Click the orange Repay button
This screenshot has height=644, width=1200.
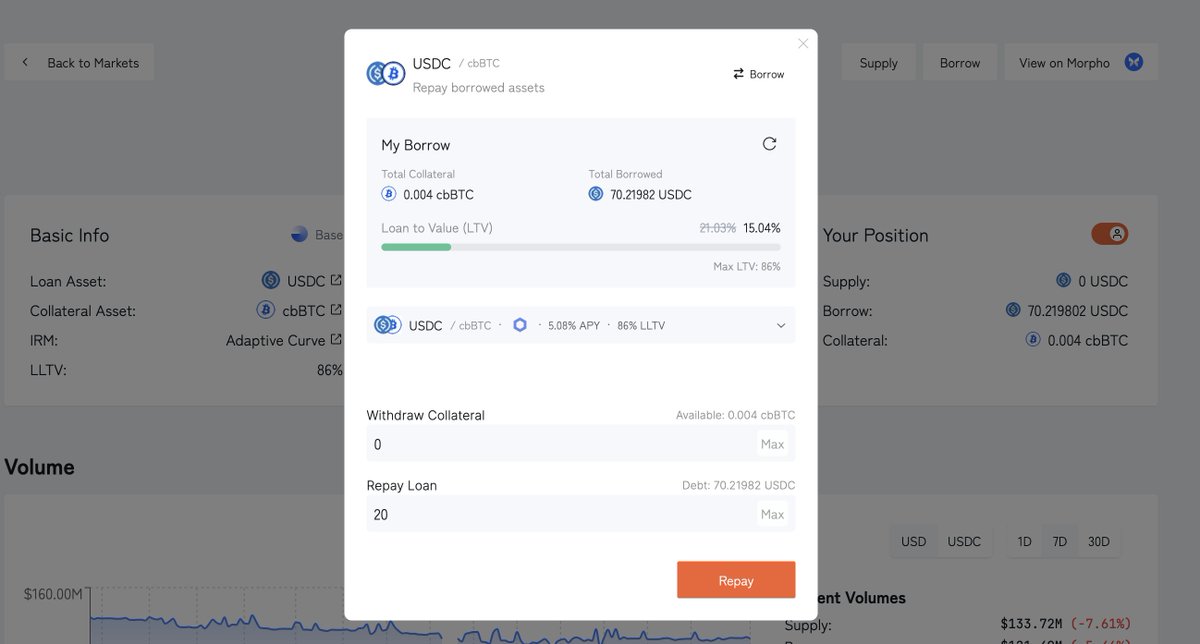[736, 580]
